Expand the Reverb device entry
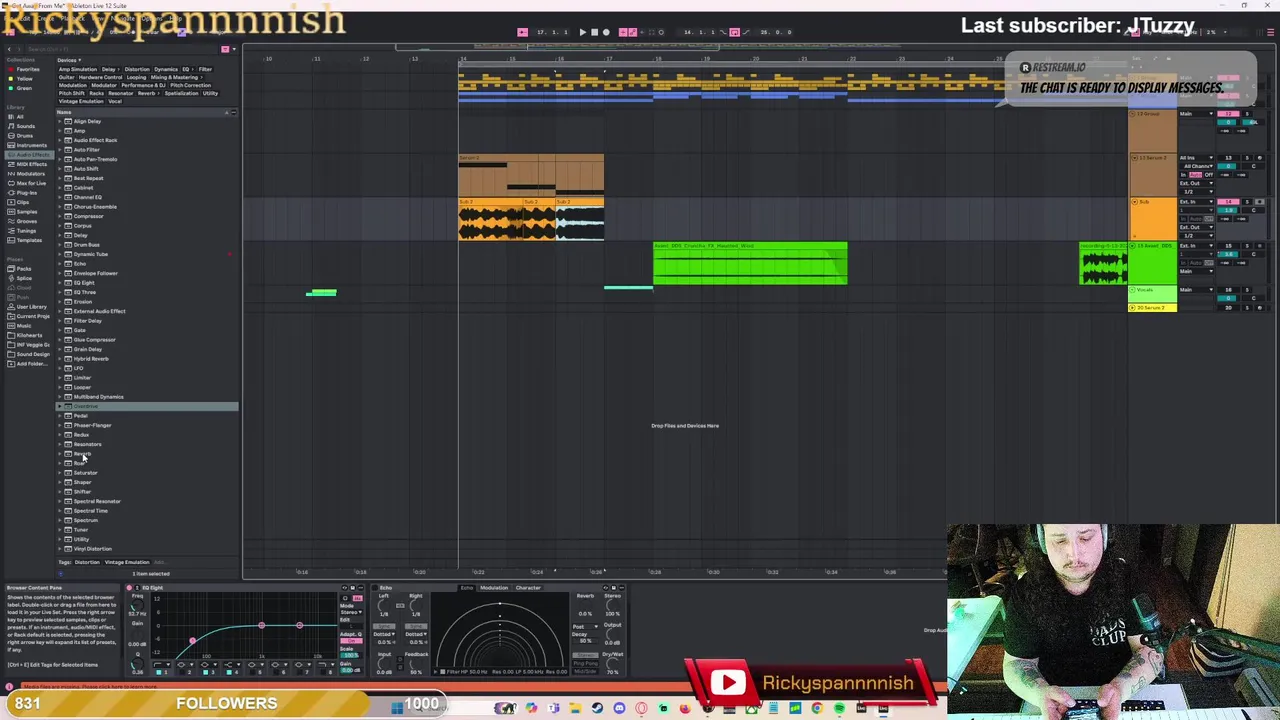This screenshot has height=720, width=1280. 59,454
